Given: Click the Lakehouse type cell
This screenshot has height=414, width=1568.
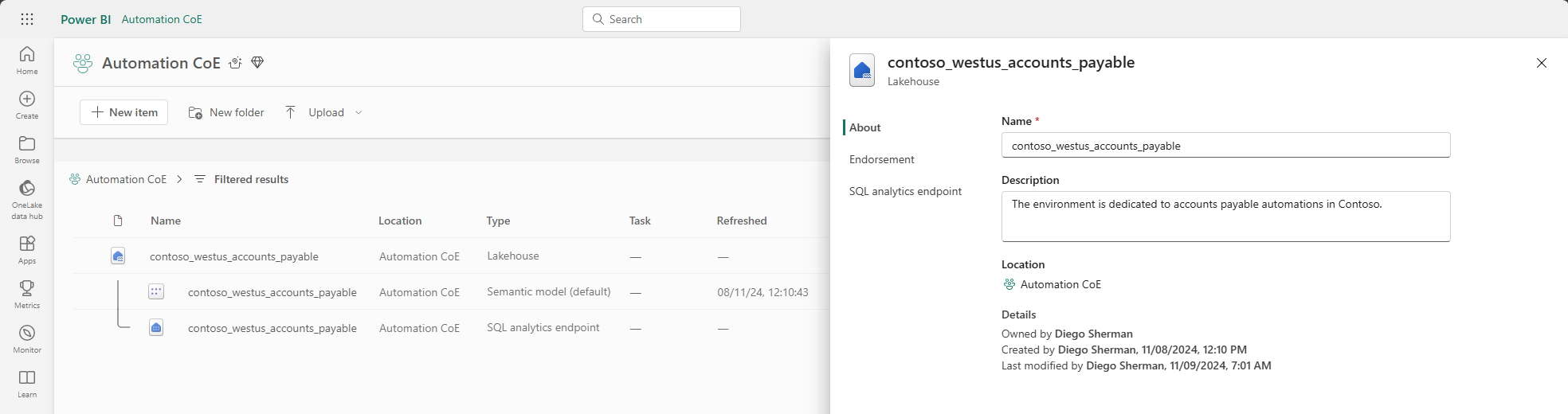Looking at the screenshot, I should pyautogui.click(x=513, y=256).
